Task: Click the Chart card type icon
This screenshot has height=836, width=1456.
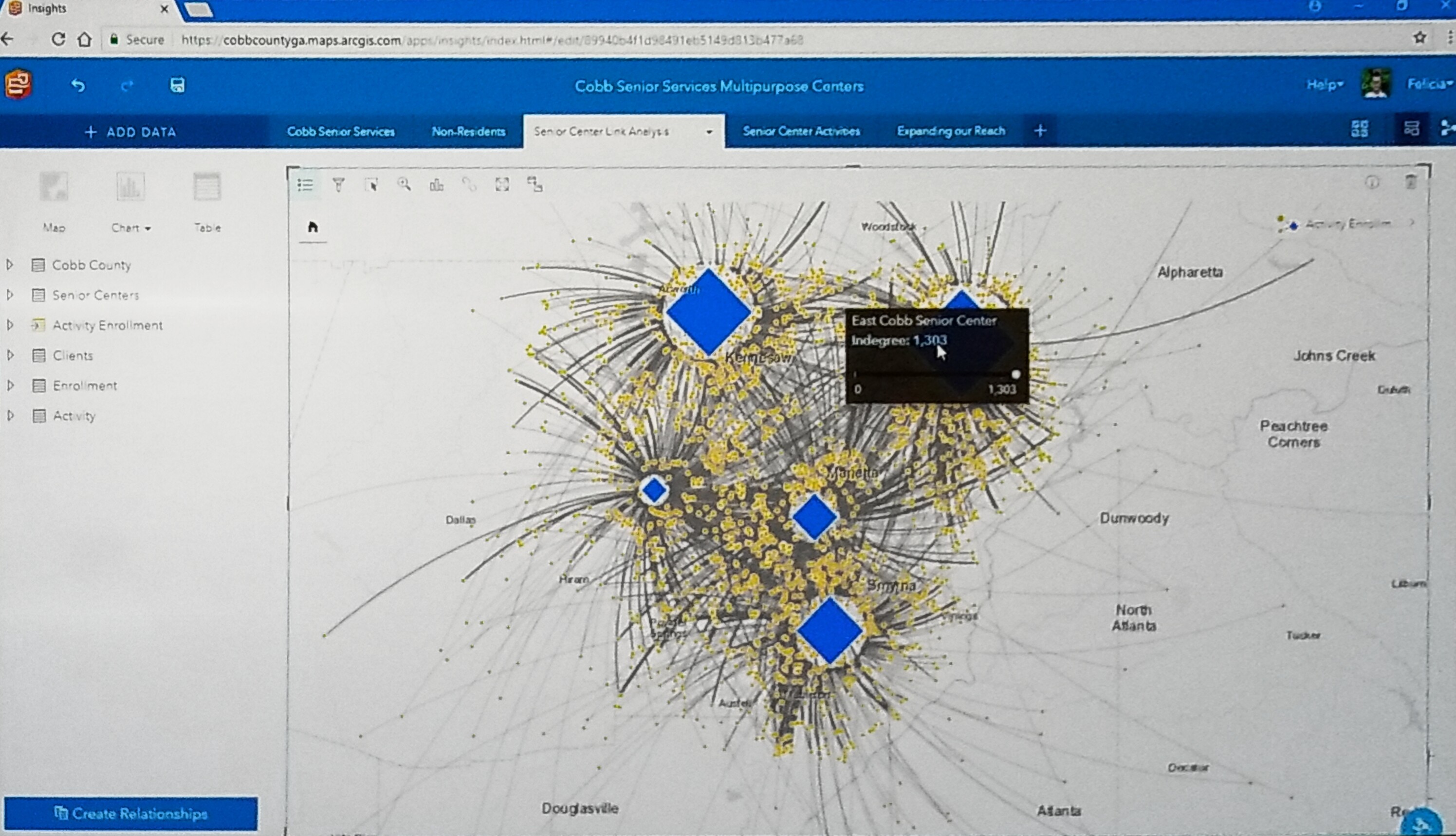Action: tap(129, 186)
